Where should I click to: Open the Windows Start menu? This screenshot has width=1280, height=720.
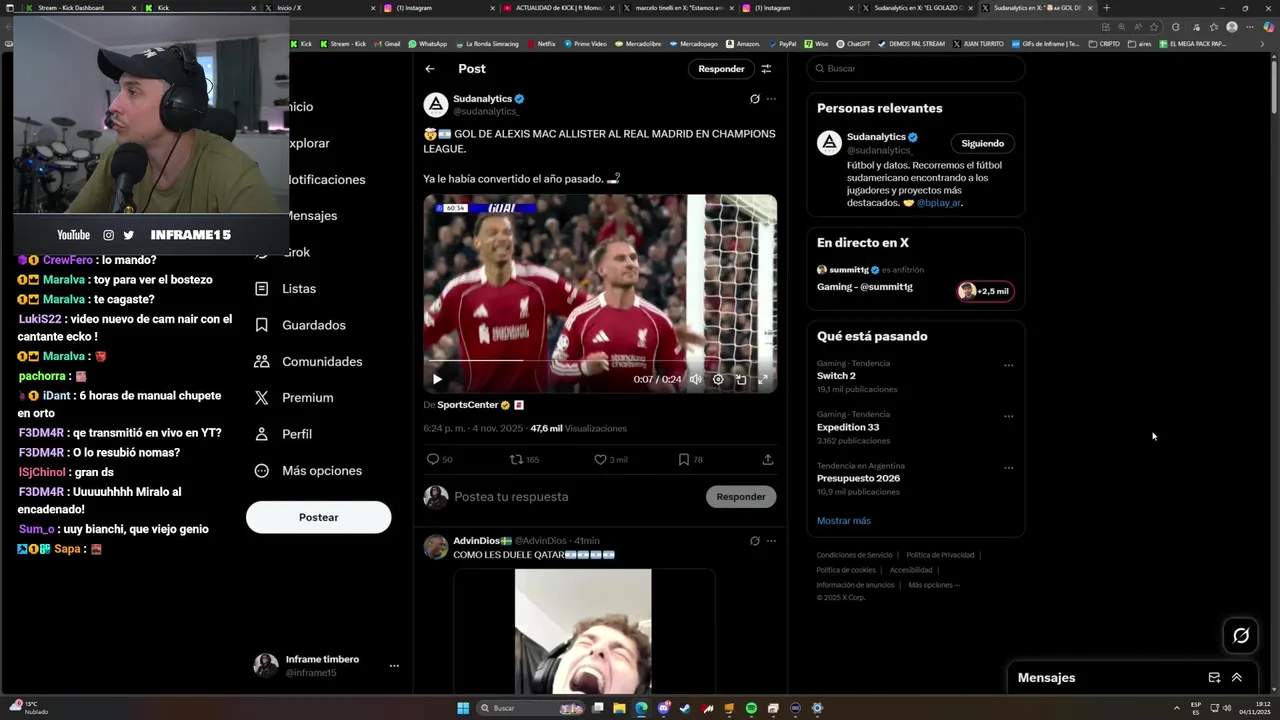click(x=463, y=708)
